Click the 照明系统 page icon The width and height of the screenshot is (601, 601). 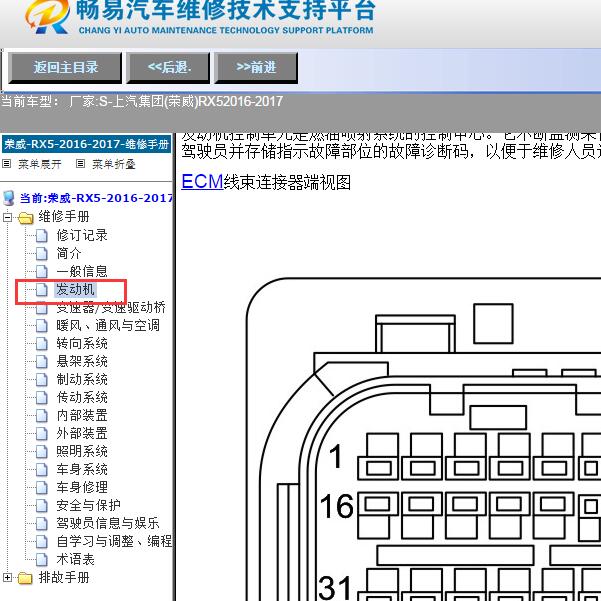point(42,452)
